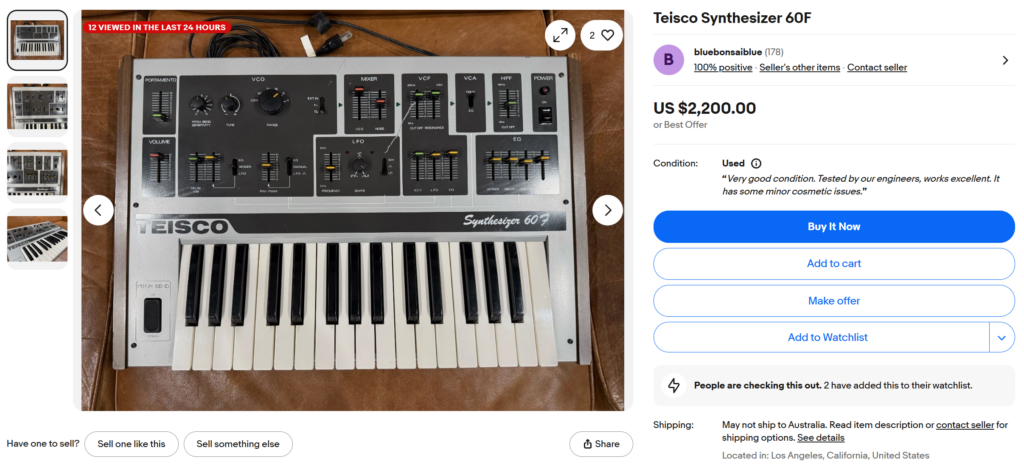Advance to the next photo with the right arrow
1024x473 pixels.
(x=608, y=210)
